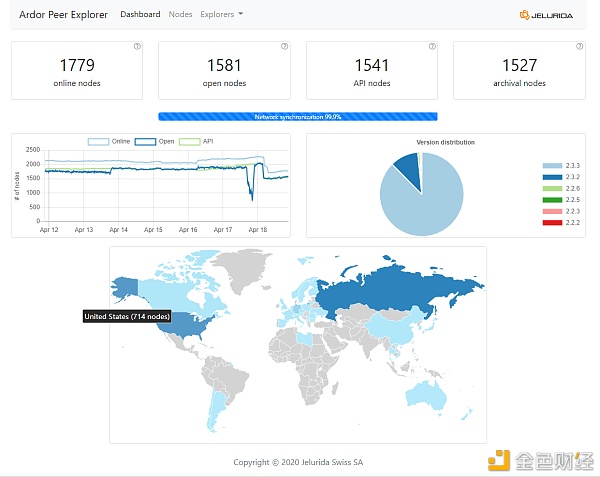Image resolution: width=600 pixels, height=477 pixels.
Task: Click the help icon on online nodes card
Action: tap(137, 46)
